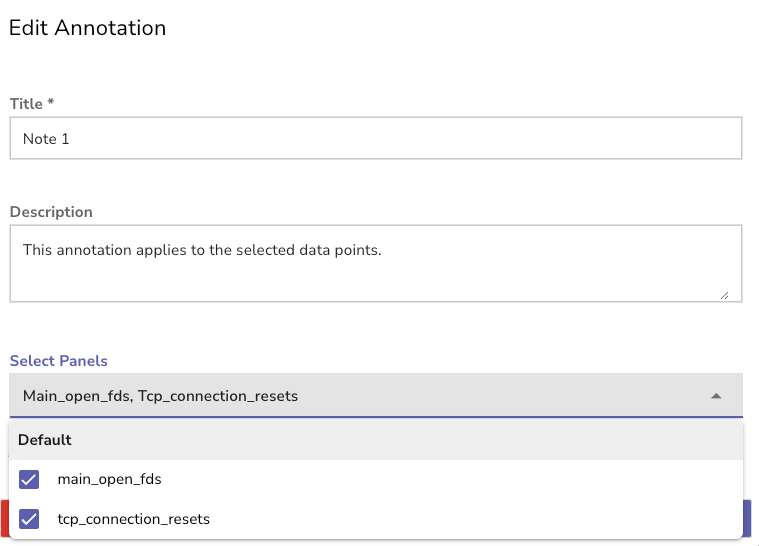
Task: Click the description textarea resize handle
Action: [x=723, y=295]
